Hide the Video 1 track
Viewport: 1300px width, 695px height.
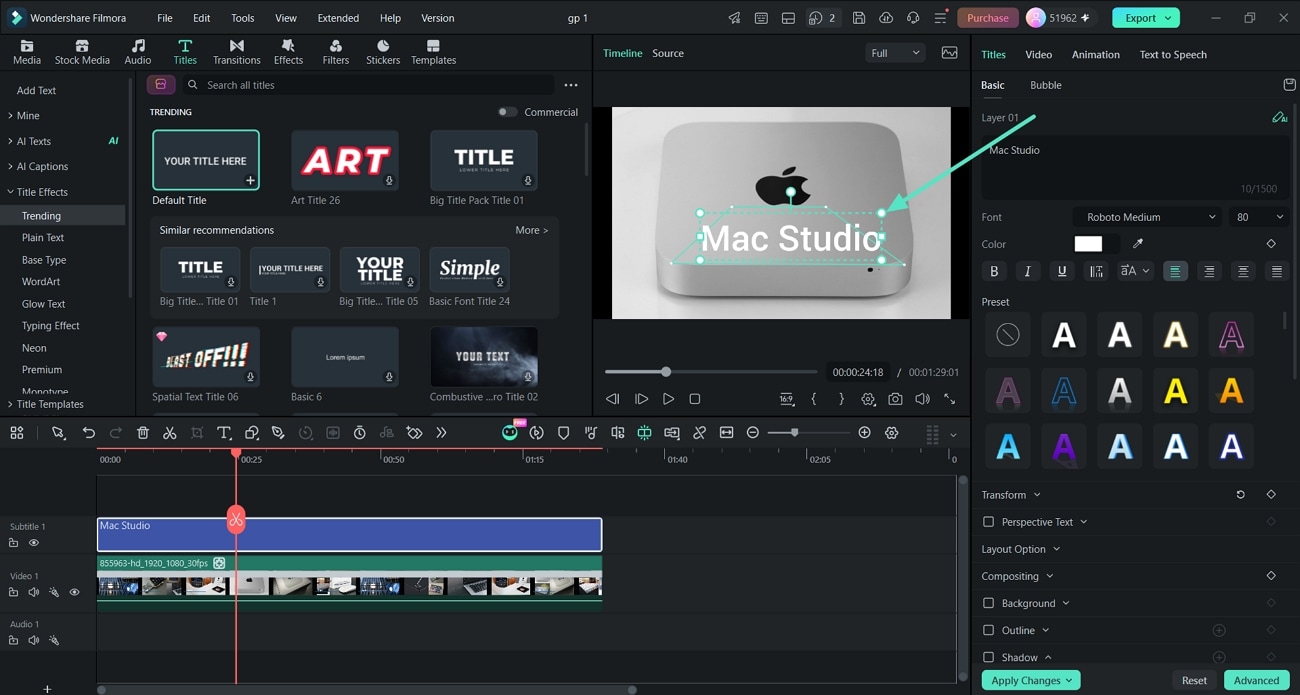74,593
